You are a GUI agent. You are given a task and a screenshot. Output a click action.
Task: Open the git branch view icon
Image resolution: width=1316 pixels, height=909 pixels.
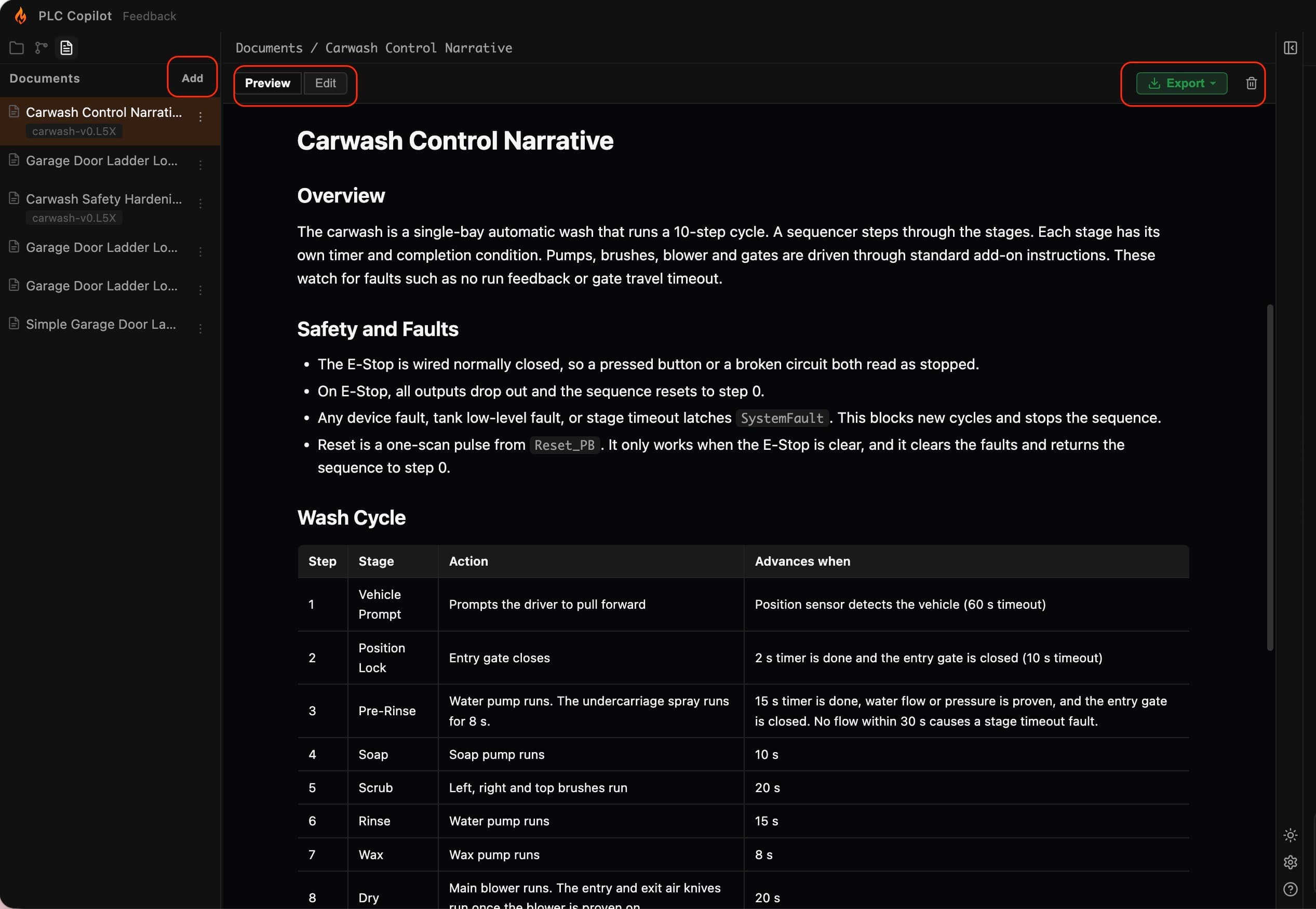pos(41,48)
